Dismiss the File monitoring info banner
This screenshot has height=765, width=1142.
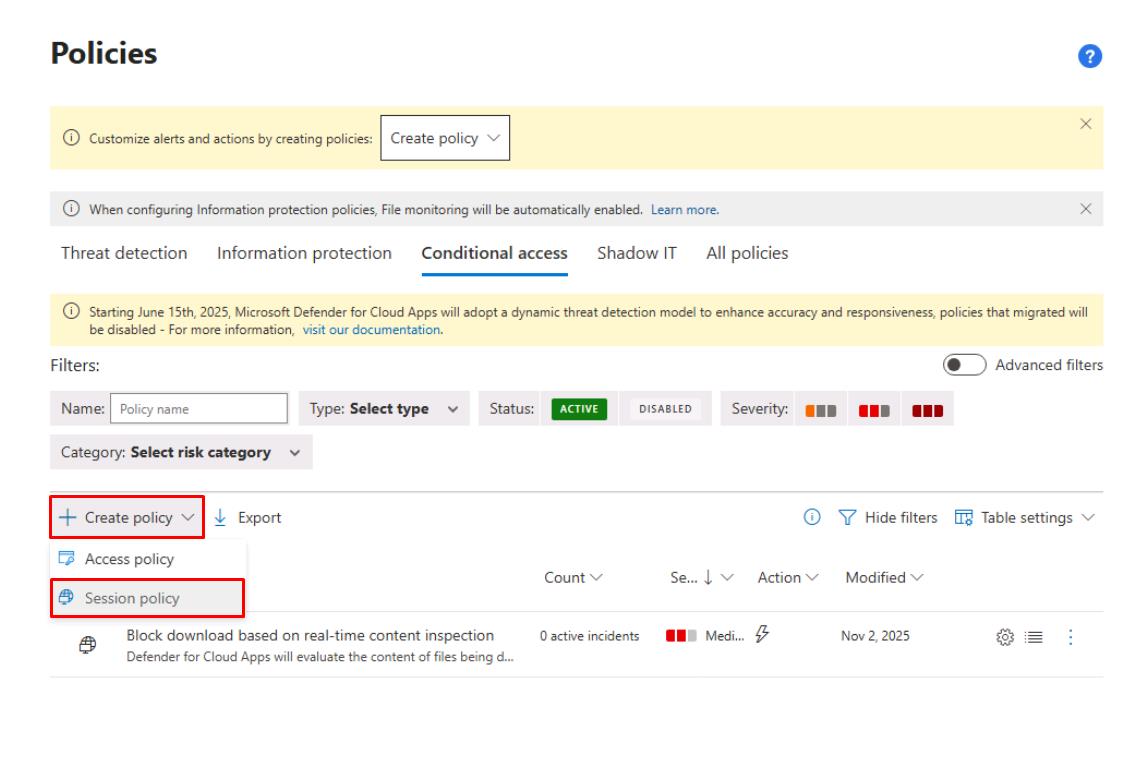pyautogui.click(x=1086, y=209)
